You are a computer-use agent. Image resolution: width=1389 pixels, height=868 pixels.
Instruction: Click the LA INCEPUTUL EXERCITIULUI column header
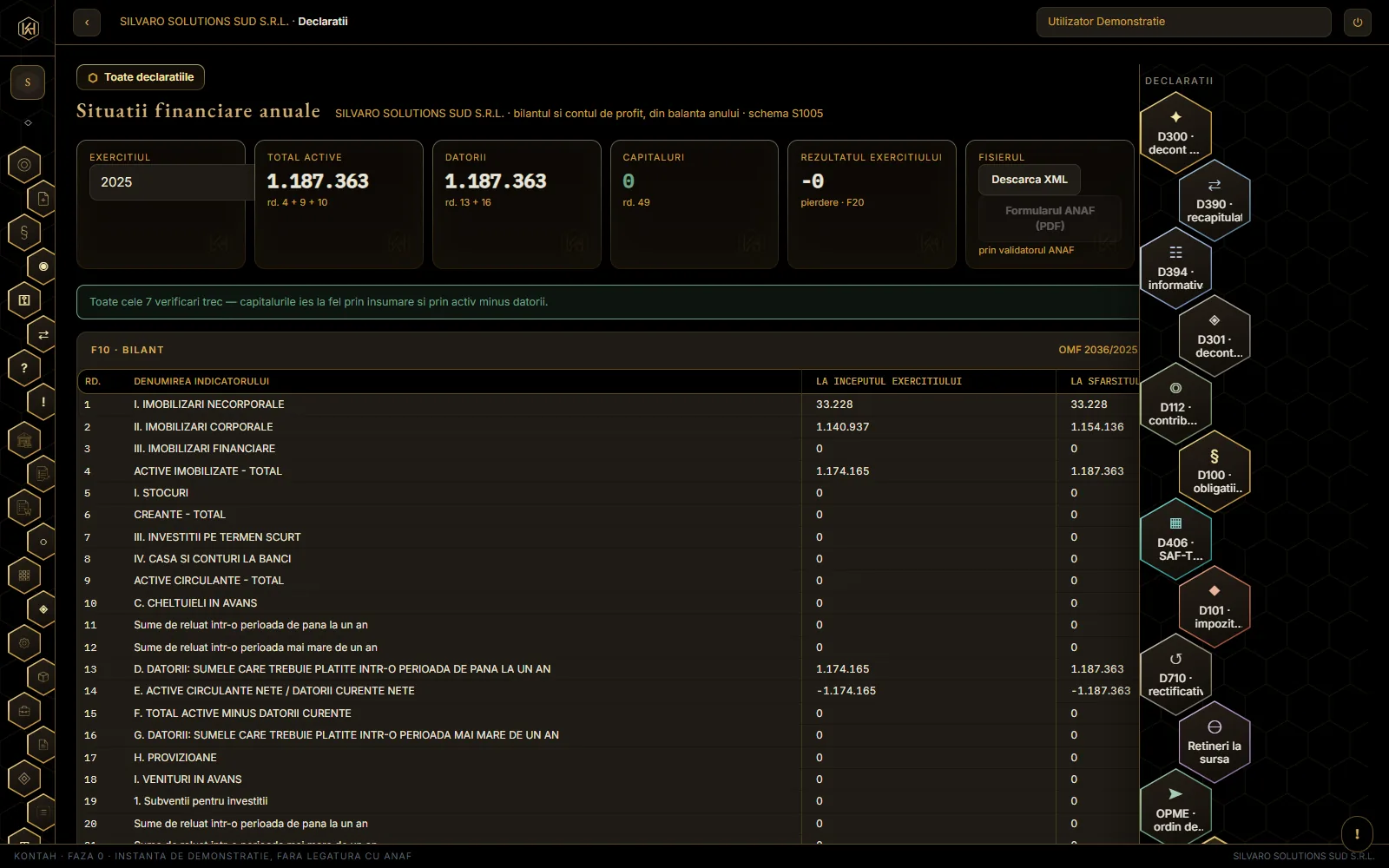tap(889, 381)
